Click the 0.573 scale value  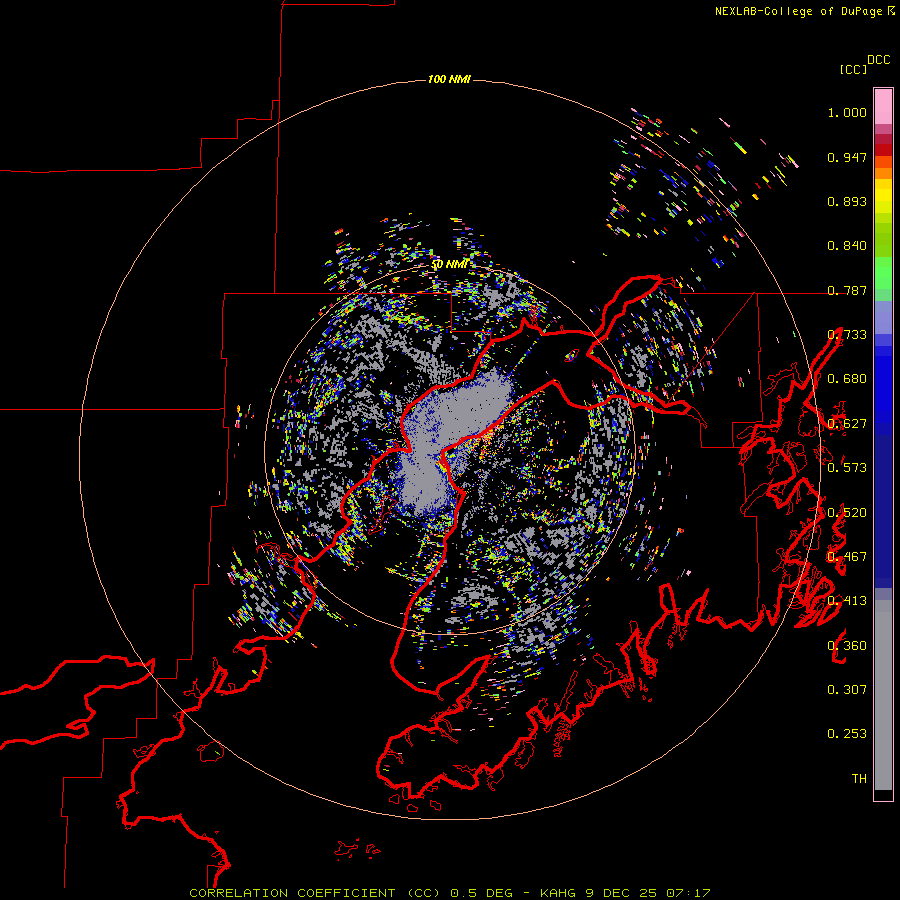point(847,468)
